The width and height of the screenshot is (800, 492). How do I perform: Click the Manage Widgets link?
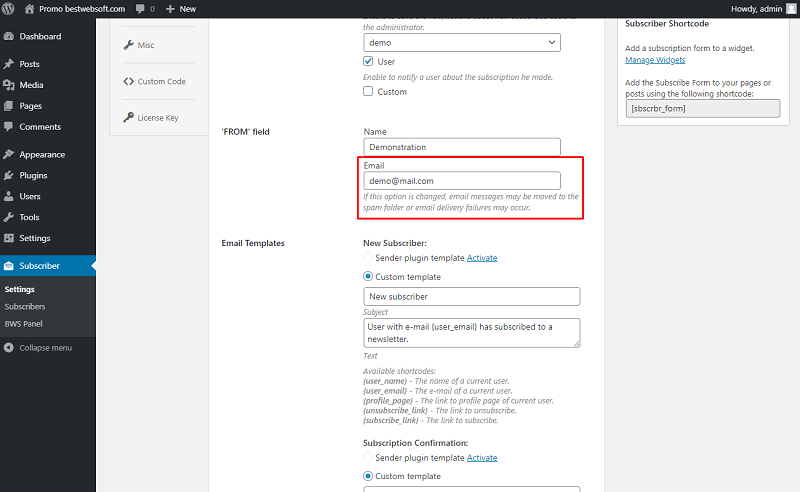(655, 60)
